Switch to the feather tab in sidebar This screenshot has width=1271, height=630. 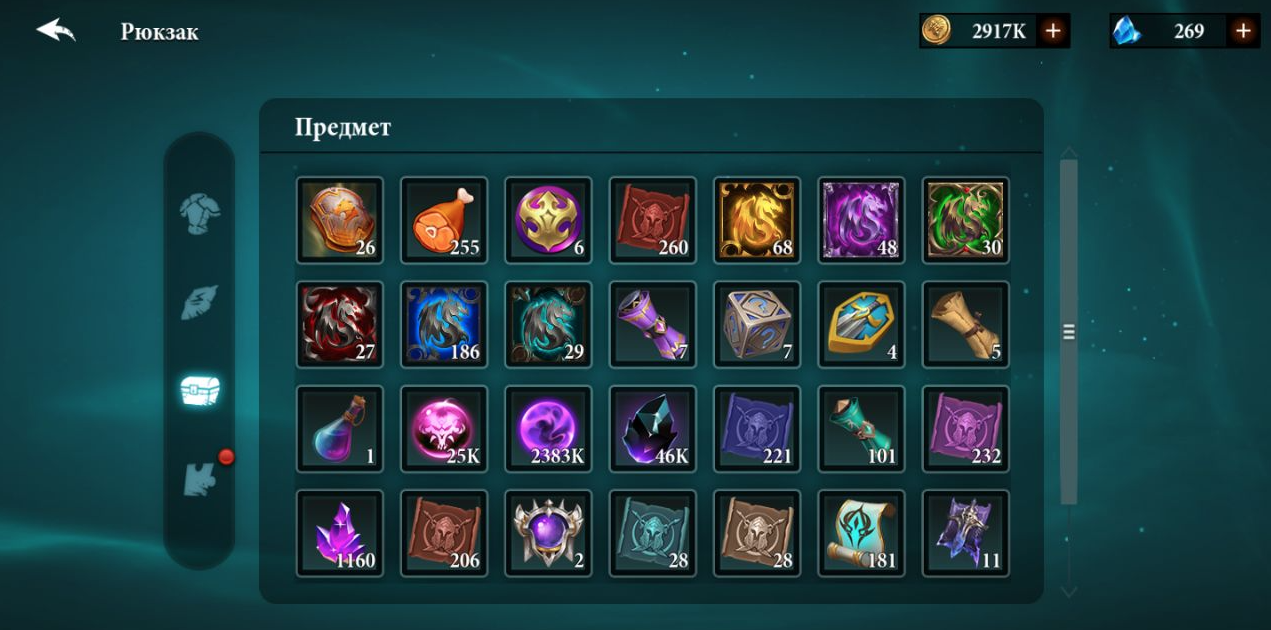point(199,302)
